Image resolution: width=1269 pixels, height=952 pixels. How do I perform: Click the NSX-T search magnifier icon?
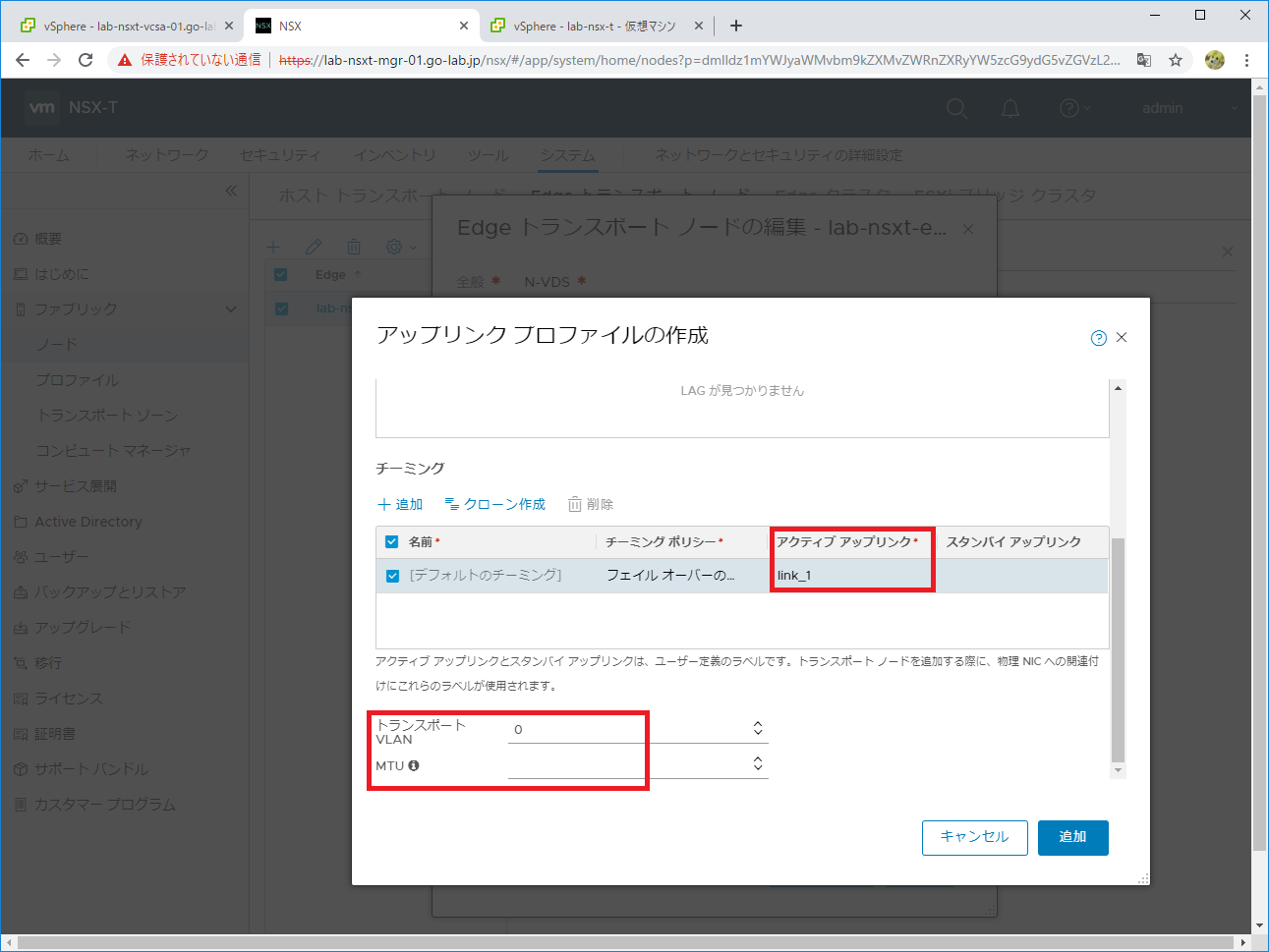pyautogui.click(x=956, y=108)
